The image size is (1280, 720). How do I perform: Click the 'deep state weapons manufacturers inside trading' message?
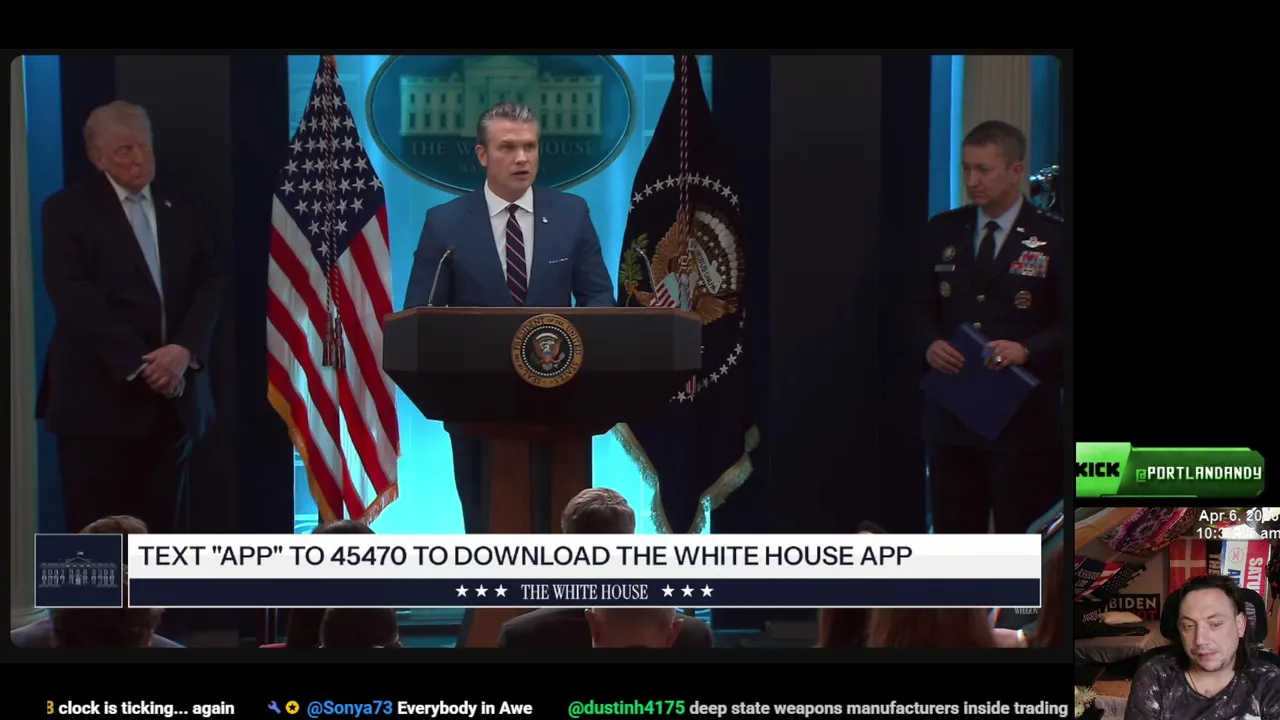pyautogui.click(x=879, y=708)
